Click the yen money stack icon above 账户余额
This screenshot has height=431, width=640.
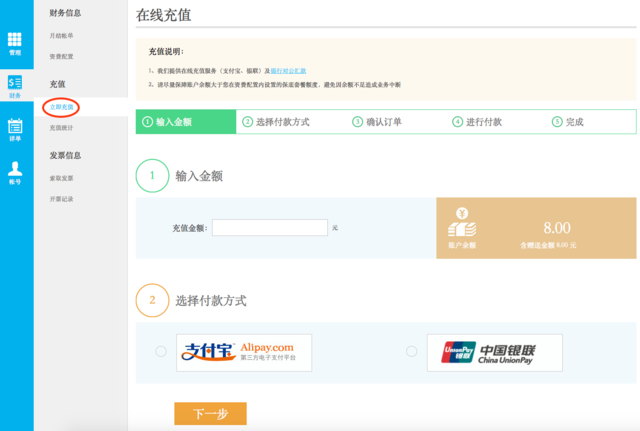[x=462, y=222]
